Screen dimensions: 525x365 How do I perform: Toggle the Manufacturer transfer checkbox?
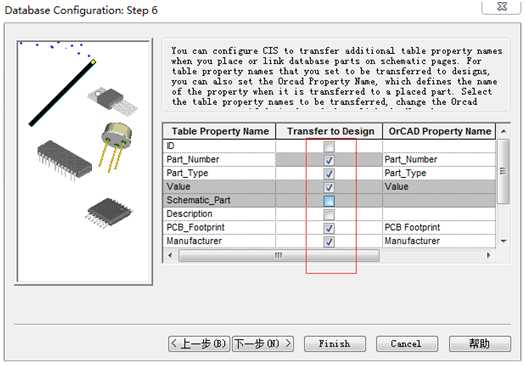329,241
